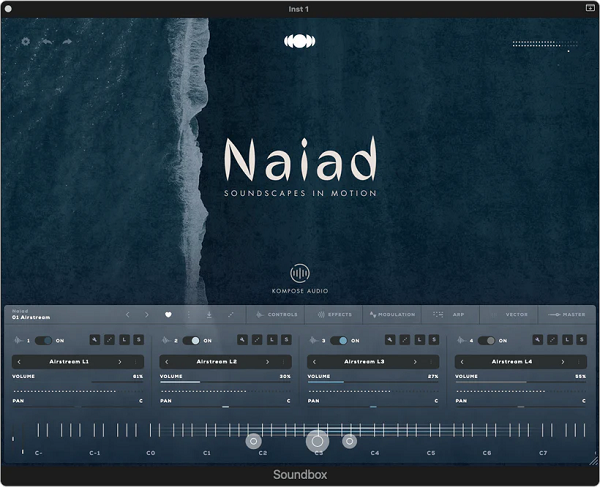Select next sample for Airstream L4

click(x=563, y=362)
